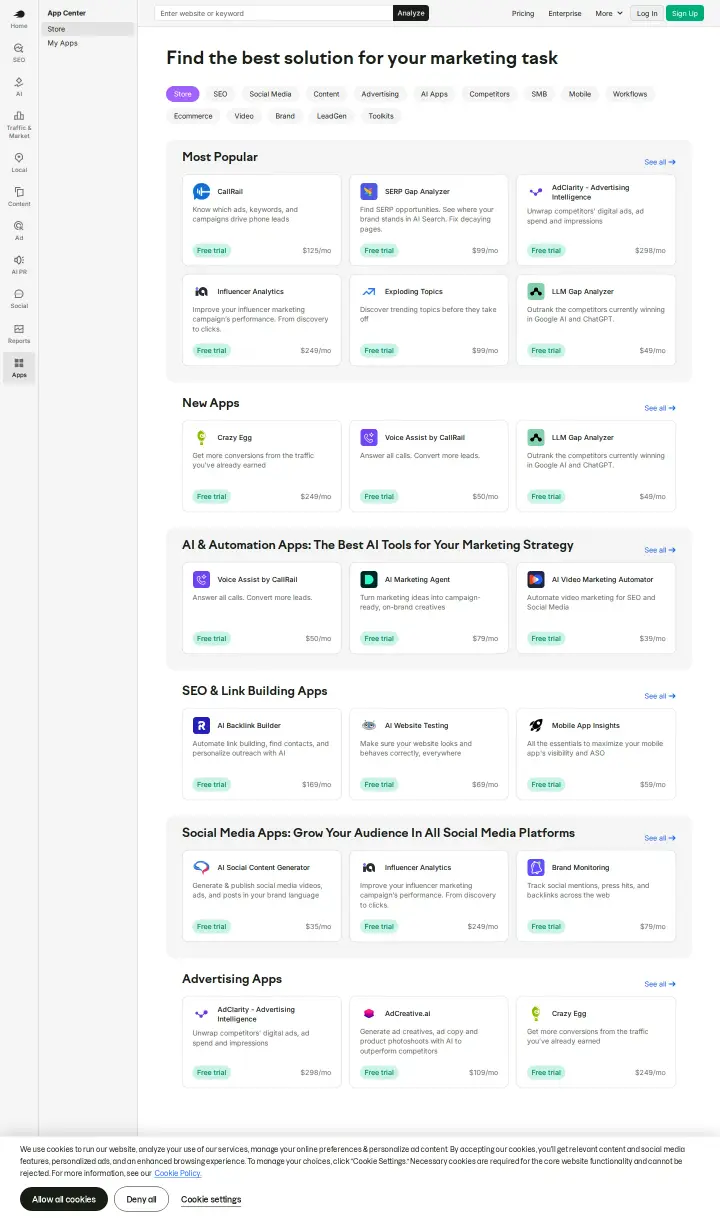Click AI Social Content Generator icon

tap(201, 867)
